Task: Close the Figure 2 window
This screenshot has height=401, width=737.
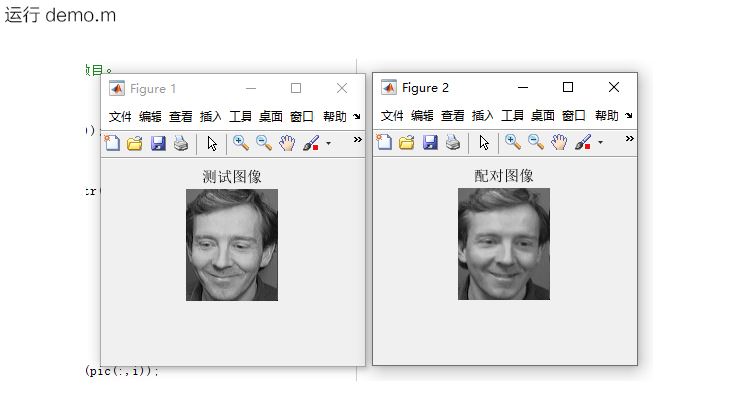Action: 613,87
